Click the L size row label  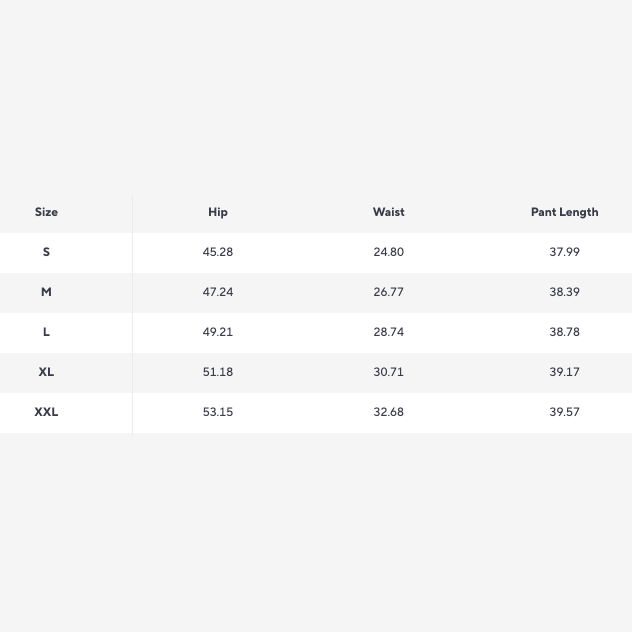(x=46, y=332)
